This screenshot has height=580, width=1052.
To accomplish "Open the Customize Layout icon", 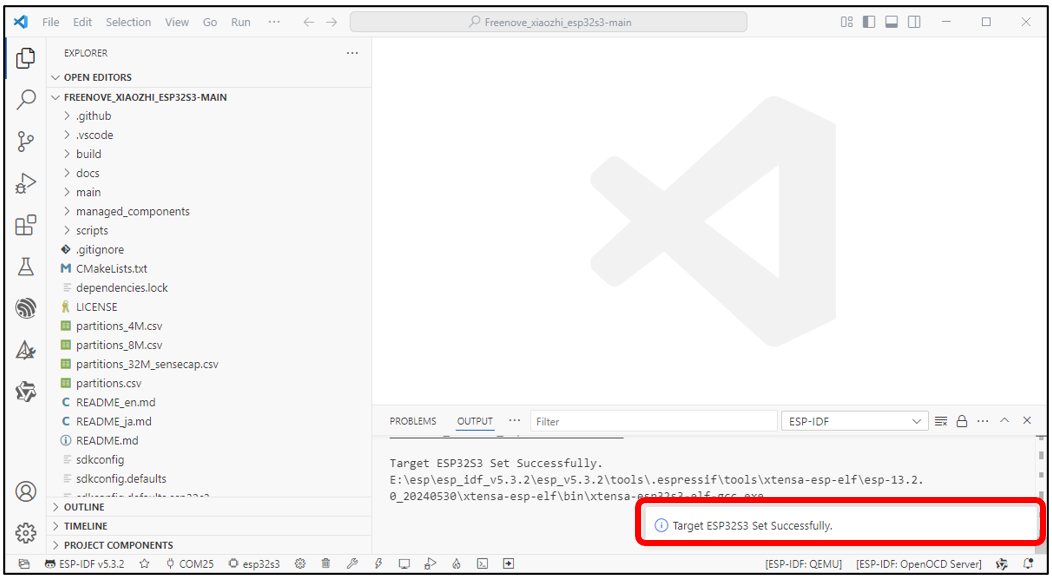I will coord(847,22).
